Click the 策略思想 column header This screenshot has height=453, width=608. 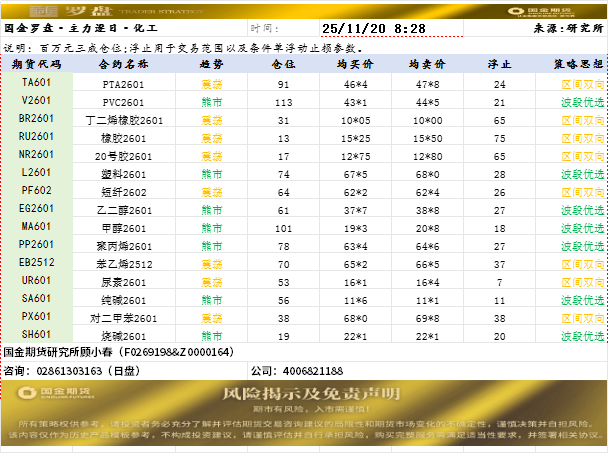(578, 64)
